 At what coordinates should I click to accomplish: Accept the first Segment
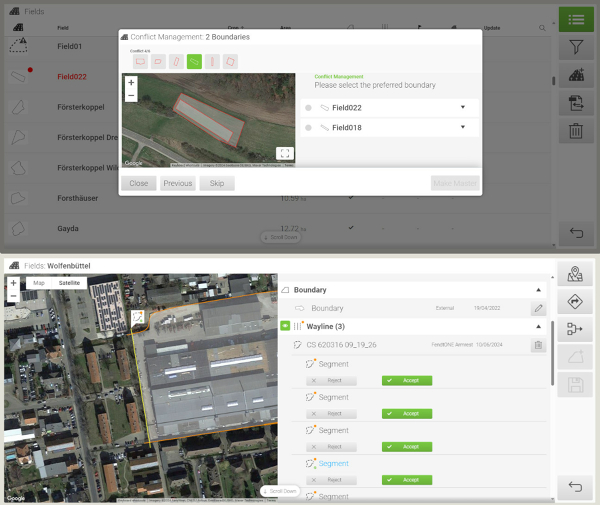pyautogui.click(x=407, y=381)
